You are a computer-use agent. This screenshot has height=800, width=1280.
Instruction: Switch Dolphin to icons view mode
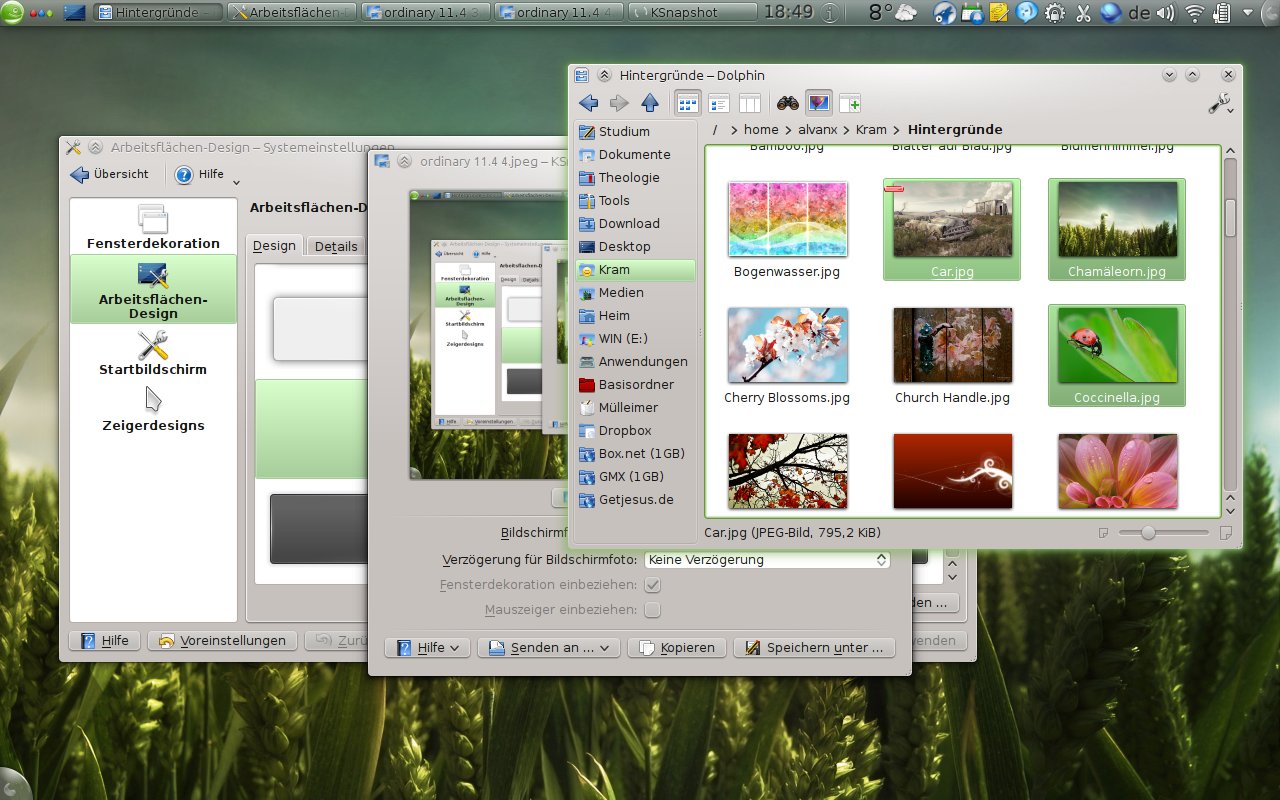(x=687, y=103)
